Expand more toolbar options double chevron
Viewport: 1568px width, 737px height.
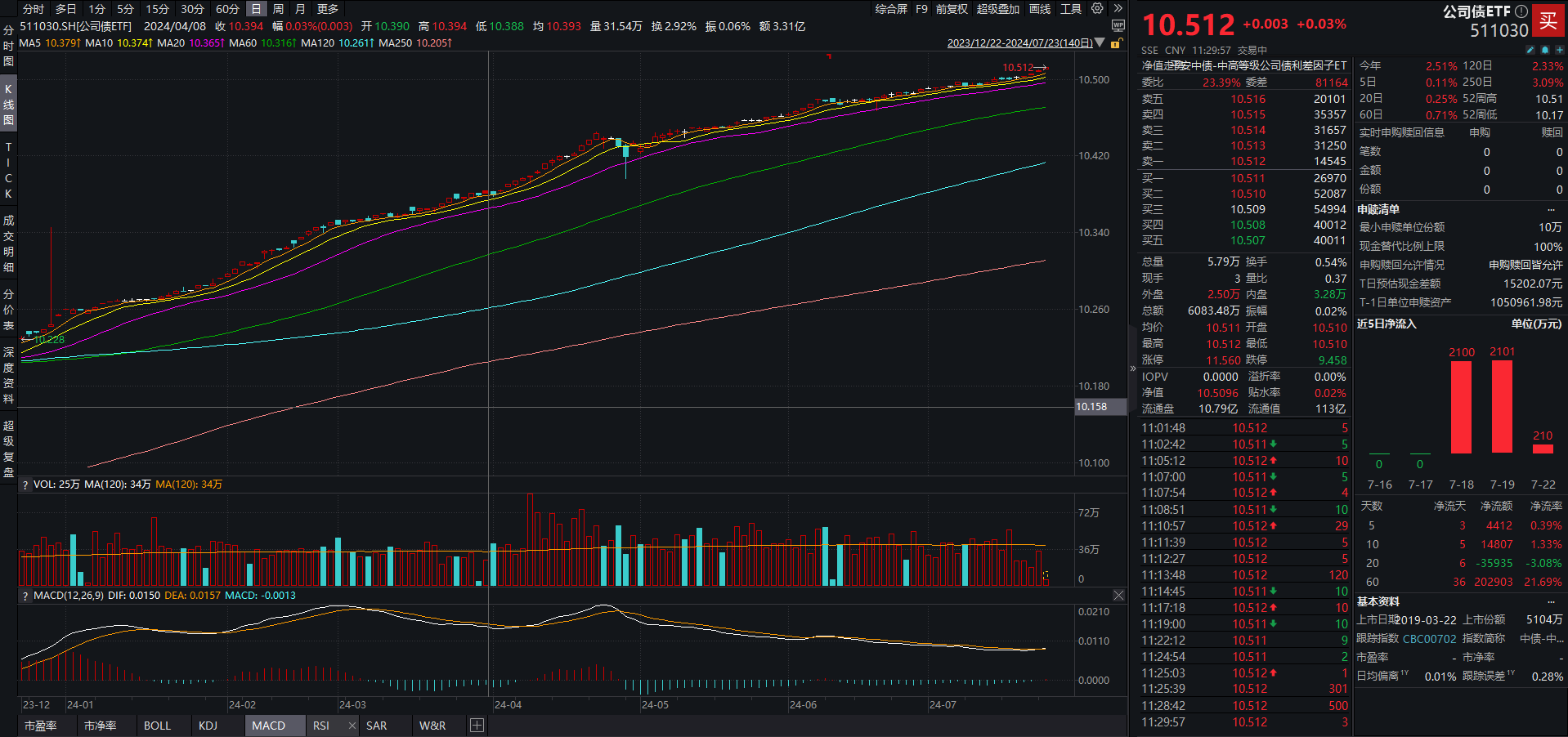click(1118, 8)
